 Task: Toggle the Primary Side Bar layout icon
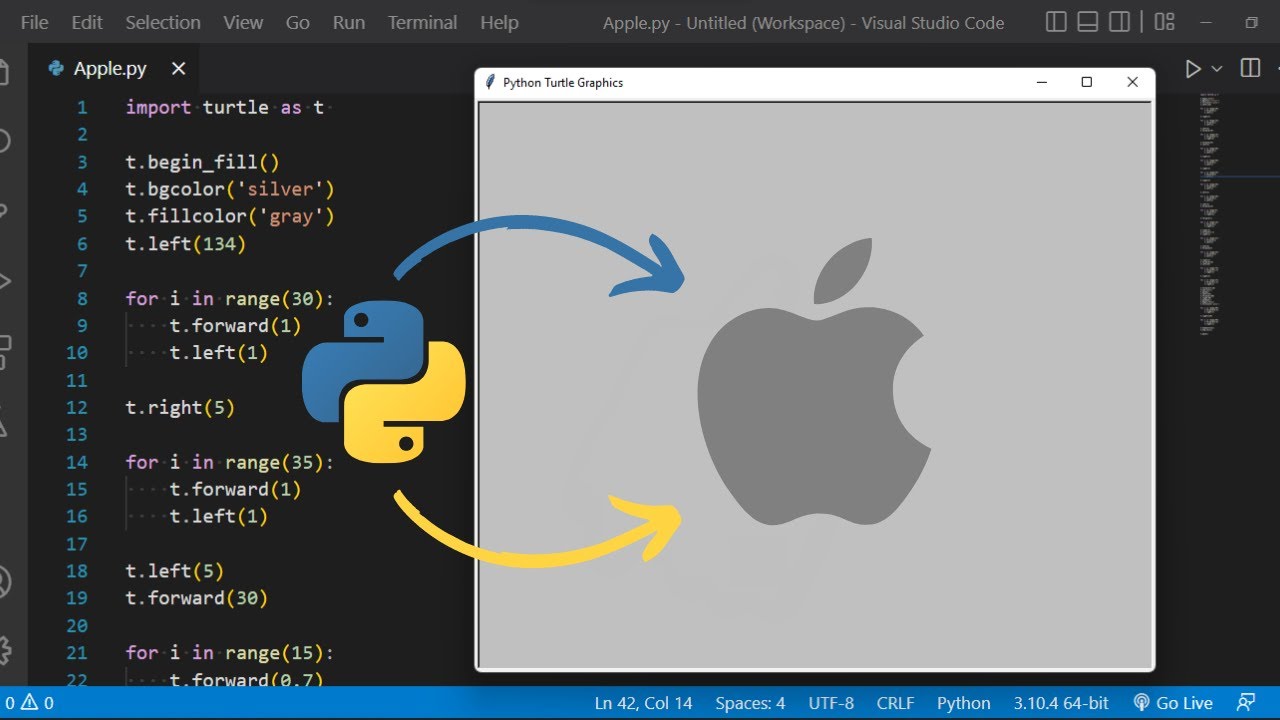[1056, 22]
